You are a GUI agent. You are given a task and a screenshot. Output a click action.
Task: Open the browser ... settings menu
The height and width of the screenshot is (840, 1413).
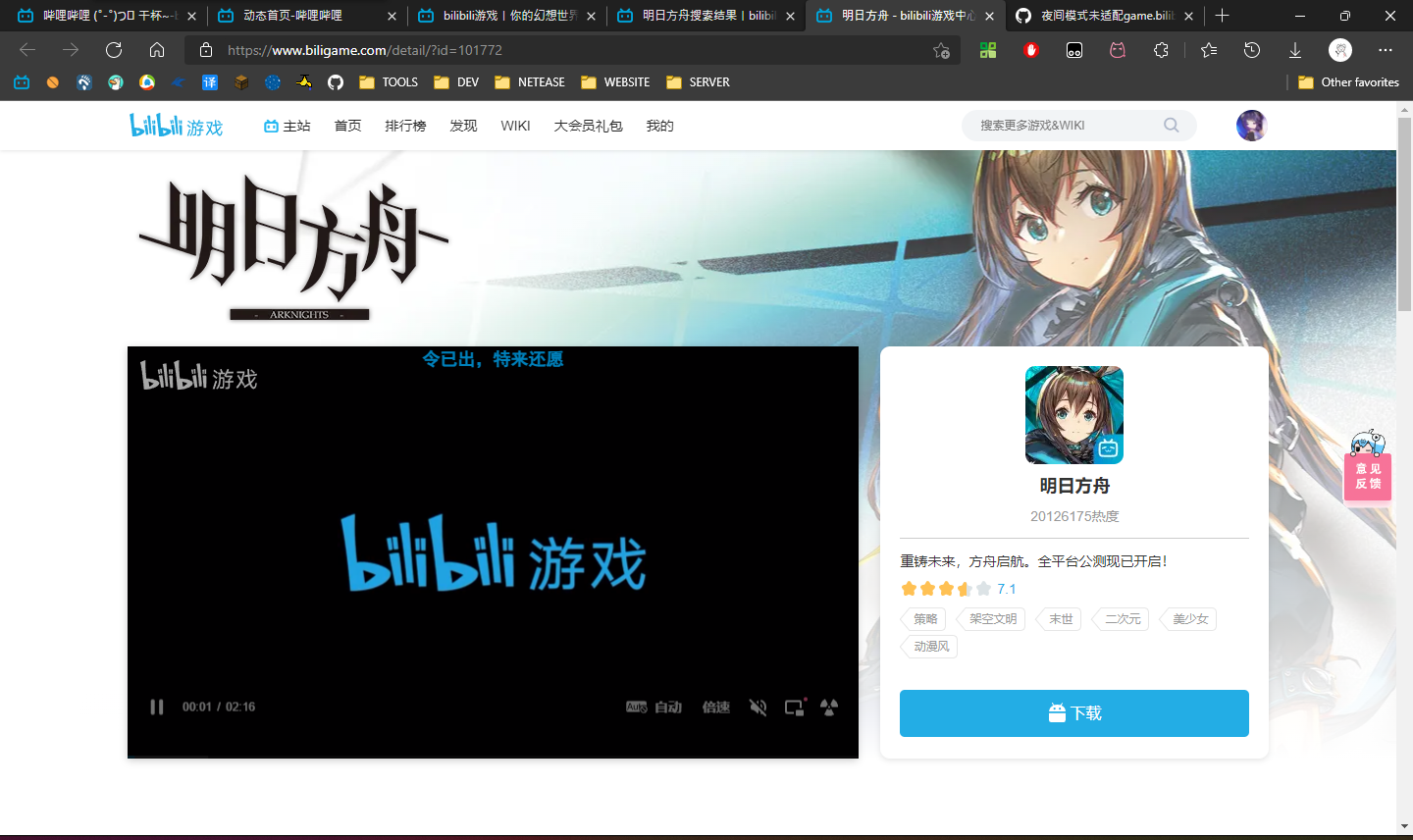pos(1385,50)
